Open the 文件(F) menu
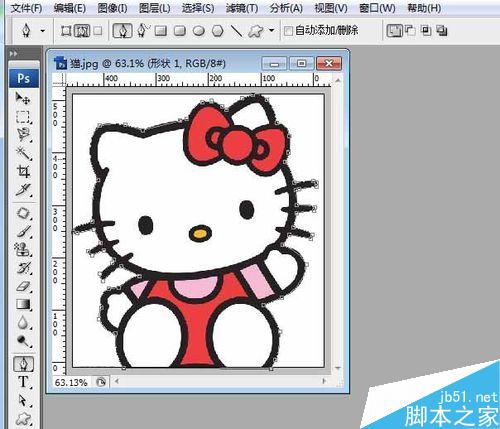 [x=27, y=8]
